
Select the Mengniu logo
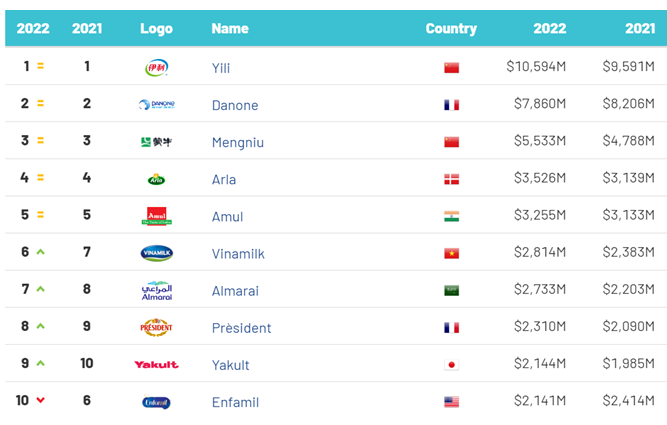[x=157, y=142]
